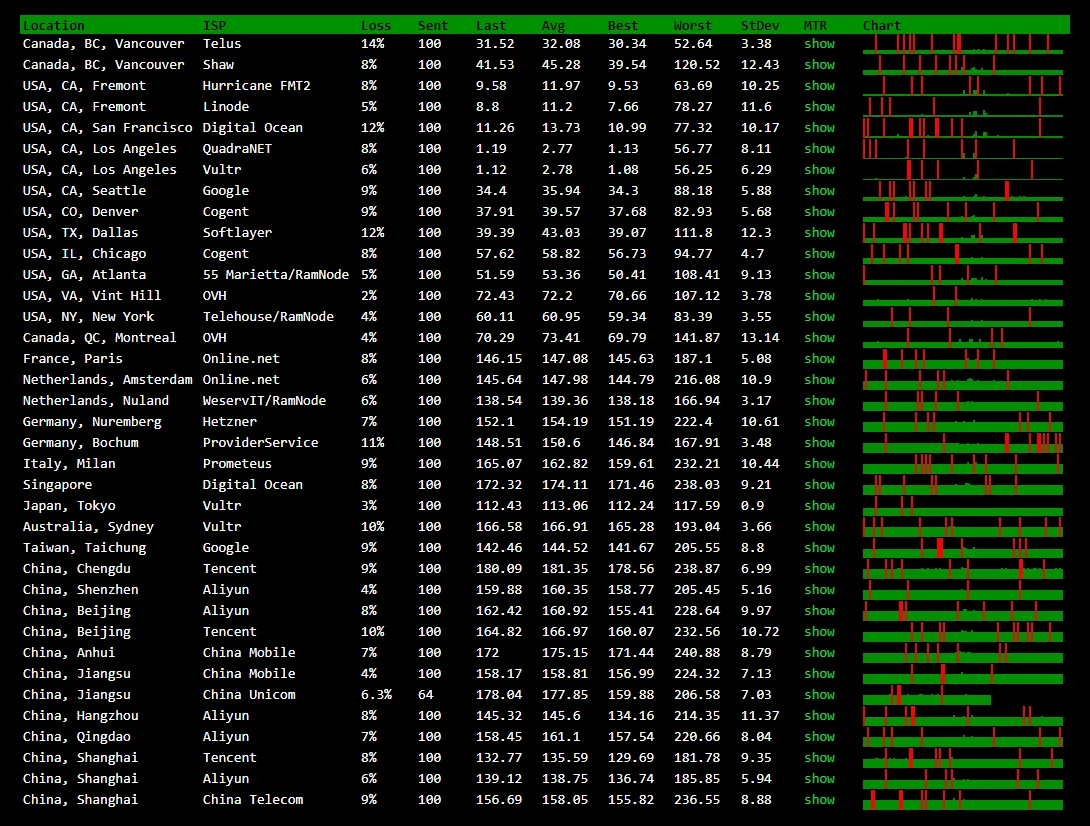The height and width of the screenshot is (826, 1090).
Task: Click 'show' for Los Angeles Vultr row
Action: coord(819,170)
